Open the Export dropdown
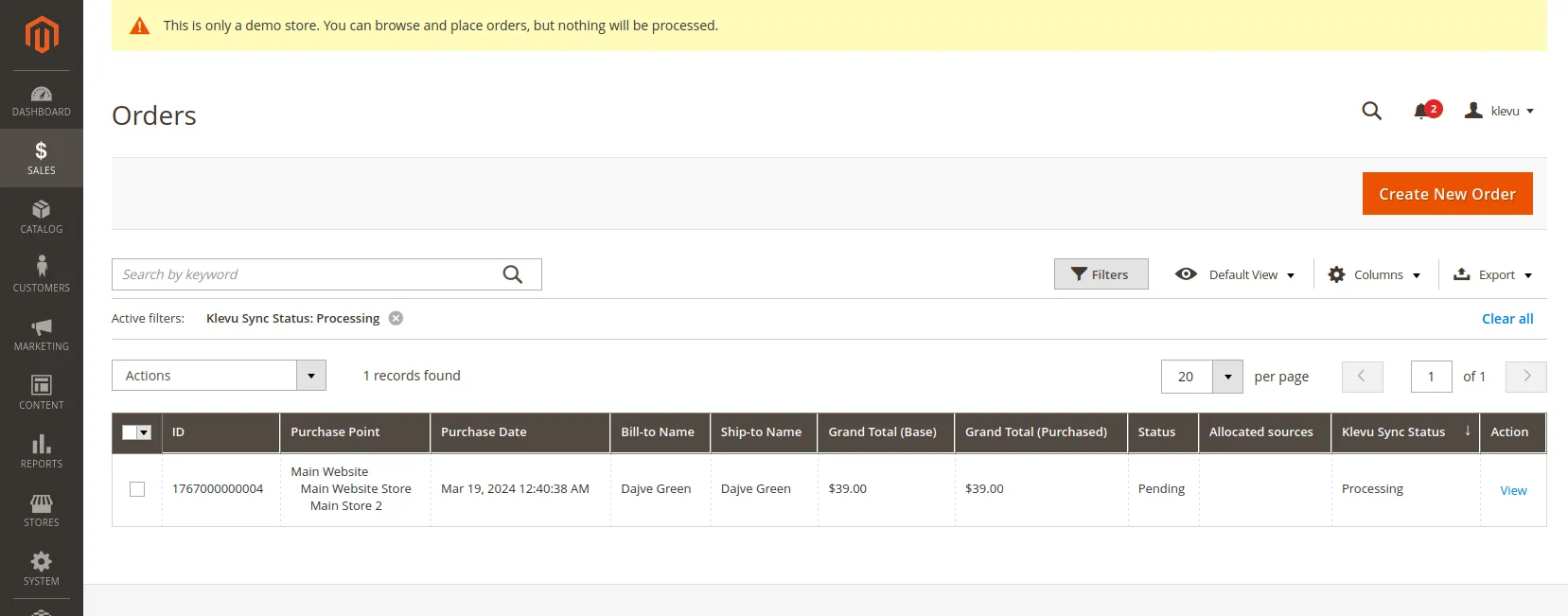 point(1492,274)
